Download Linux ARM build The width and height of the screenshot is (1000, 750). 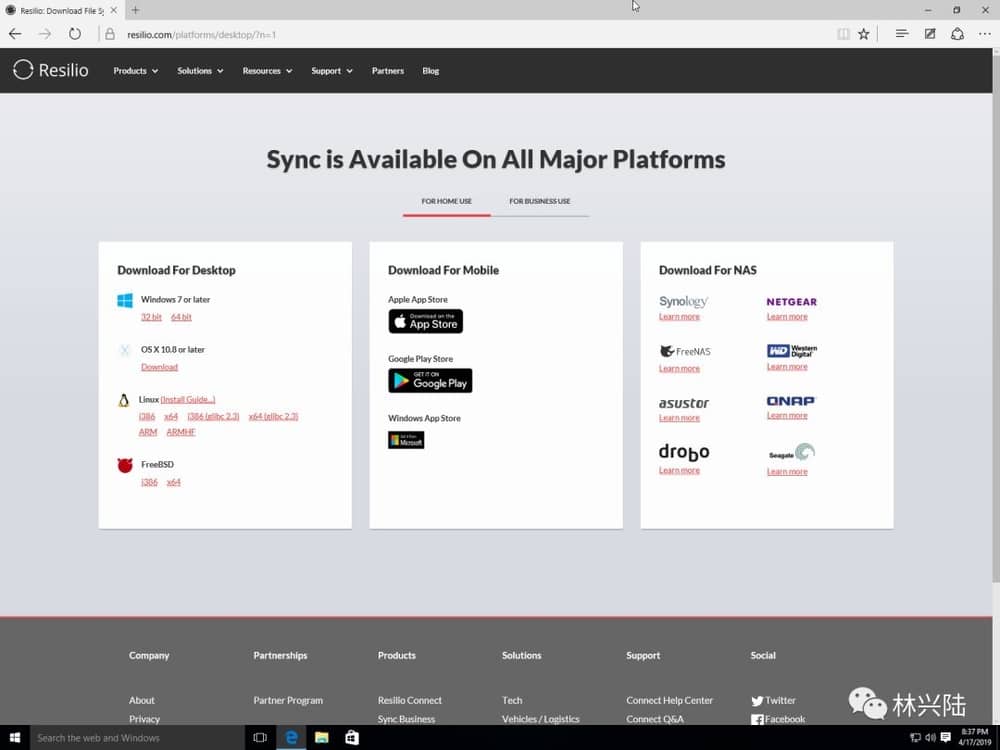coord(148,432)
